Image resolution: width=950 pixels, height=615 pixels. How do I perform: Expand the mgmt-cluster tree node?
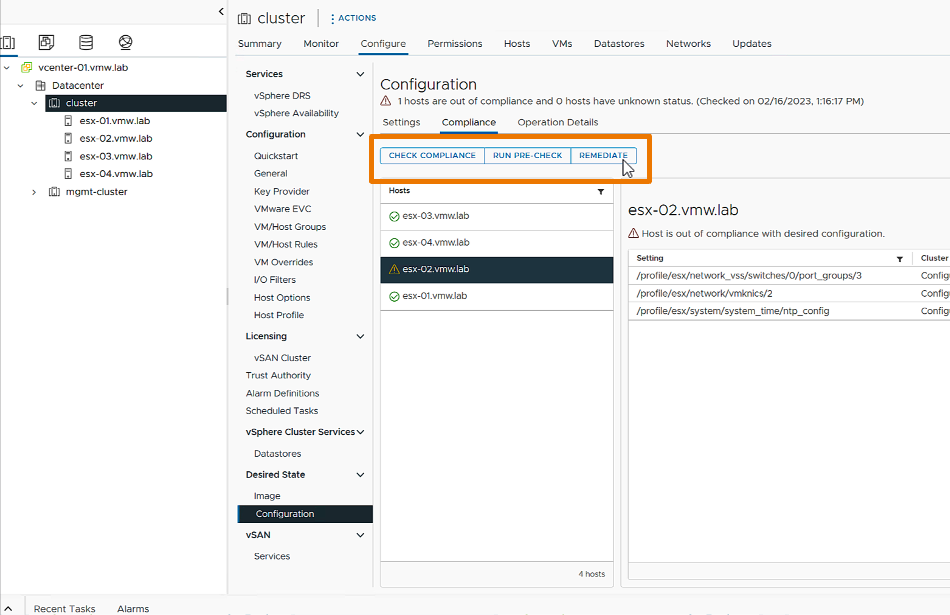click(x=34, y=192)
